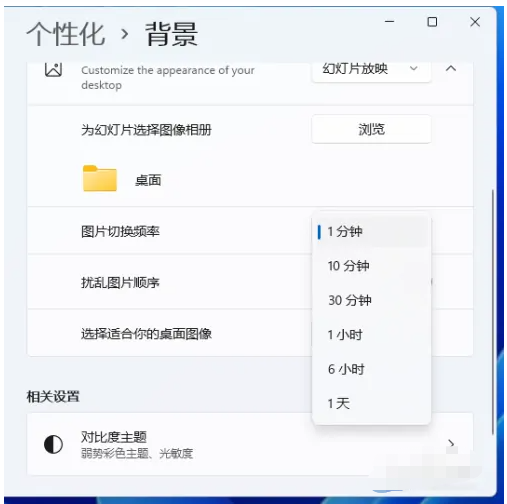Click the 相关设置 heading
Screen dimensions: 507x504
coord(53,397)
